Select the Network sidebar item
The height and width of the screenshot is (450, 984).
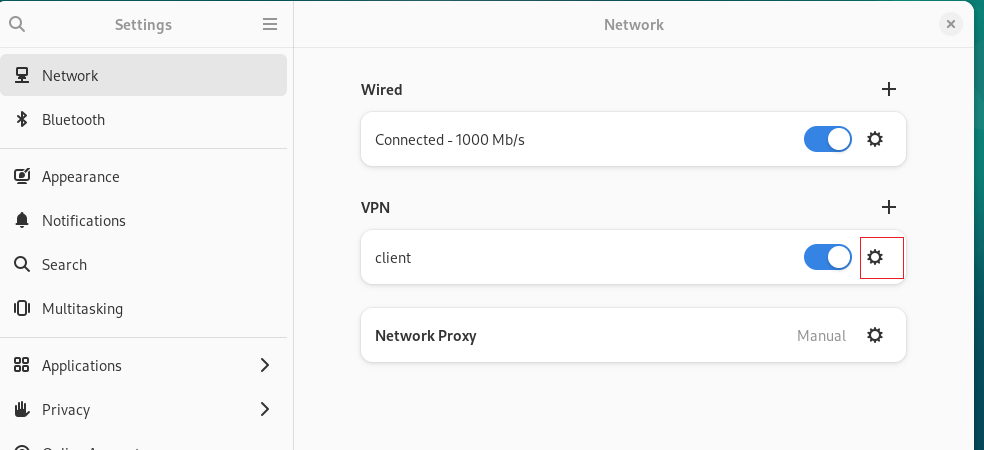coord(144,75)
